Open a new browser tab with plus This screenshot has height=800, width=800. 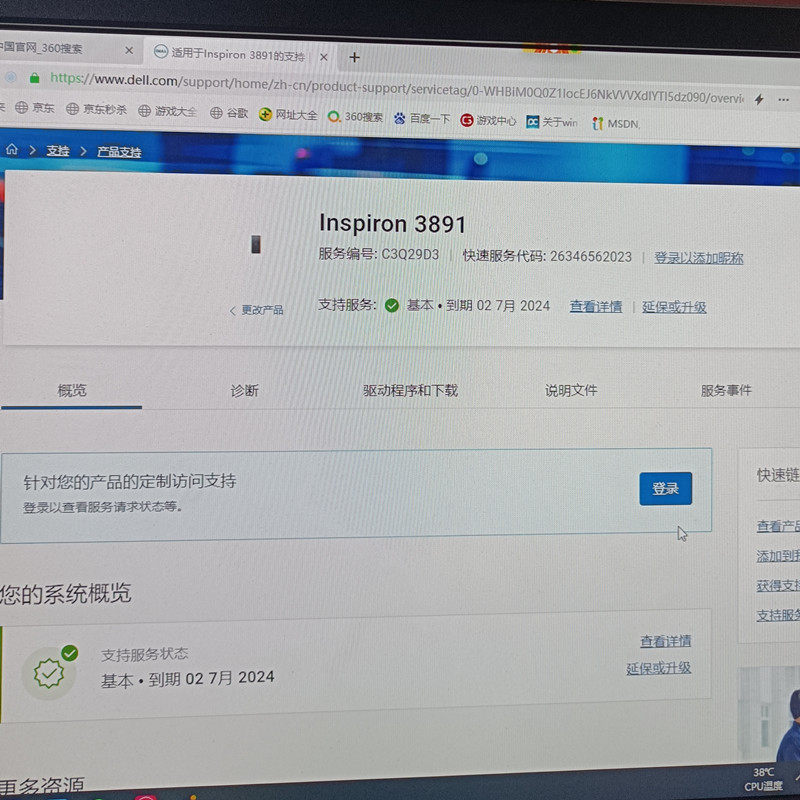coord(355,57)
